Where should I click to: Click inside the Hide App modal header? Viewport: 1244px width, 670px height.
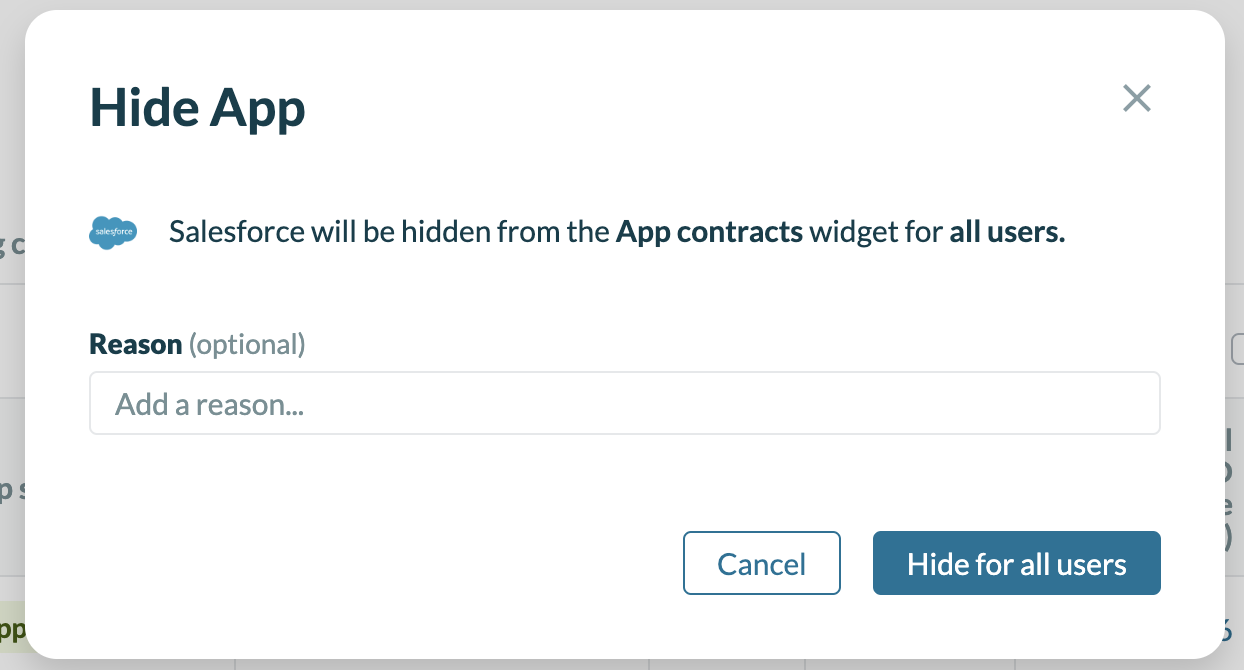196,107
